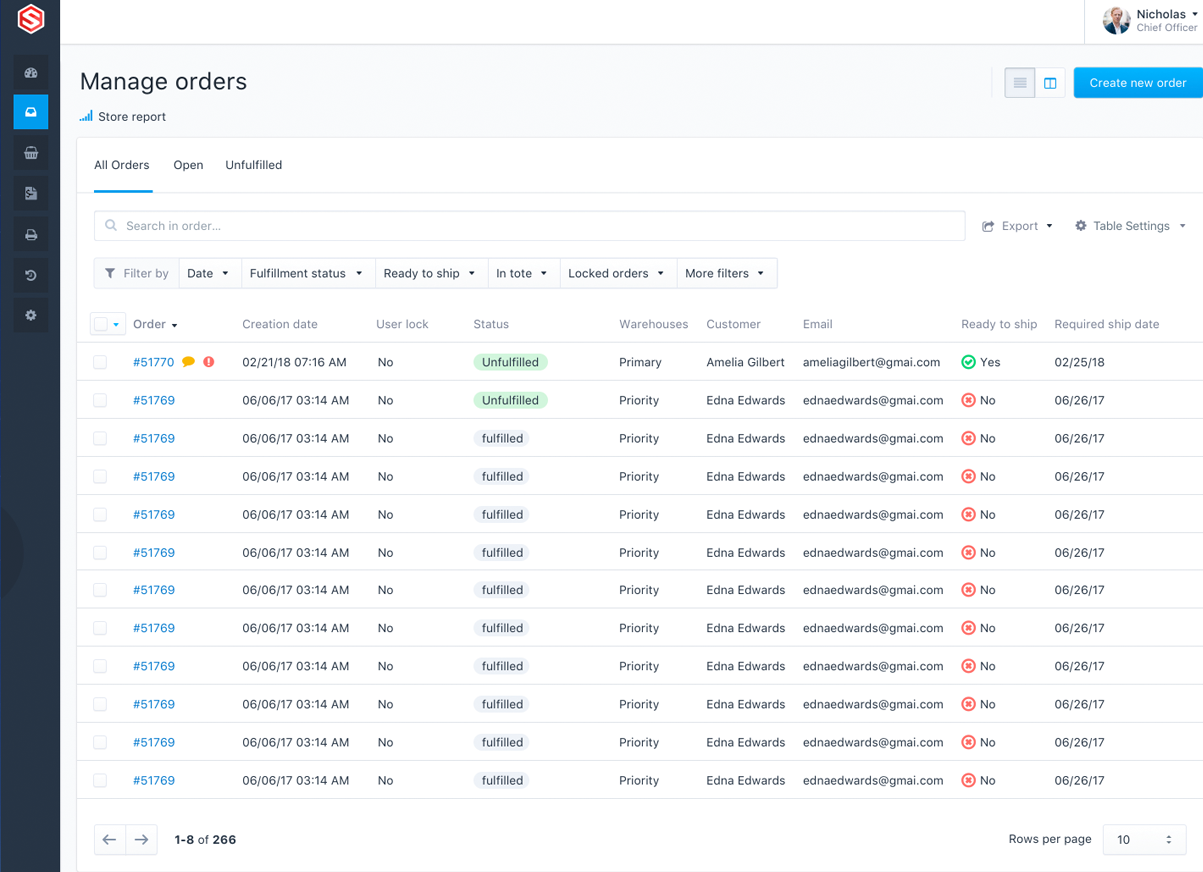Open the Products basket icon in sidebar
Screen dimensions: 1203x872
30,153
